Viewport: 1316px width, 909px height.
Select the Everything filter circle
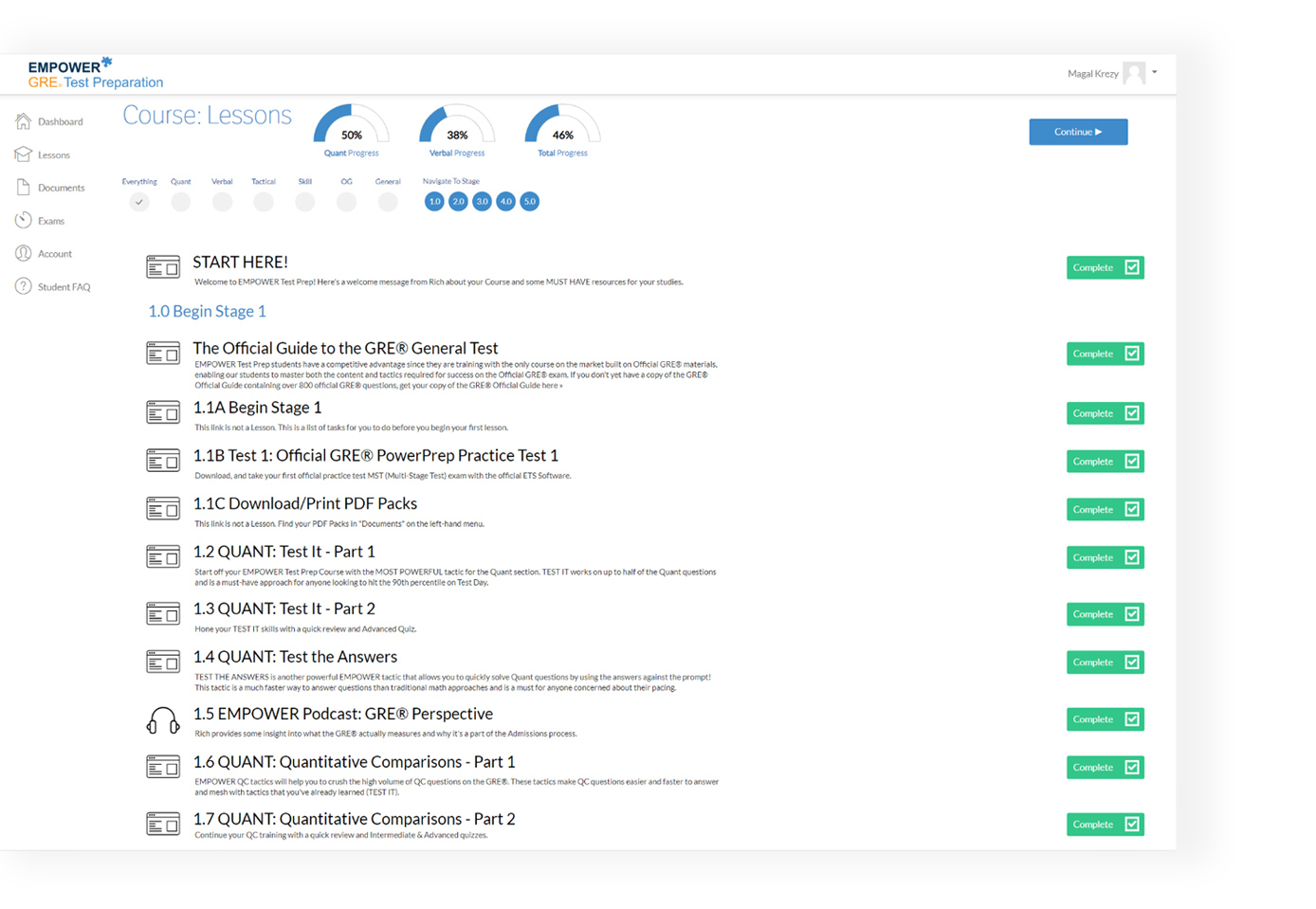point(139,202)
